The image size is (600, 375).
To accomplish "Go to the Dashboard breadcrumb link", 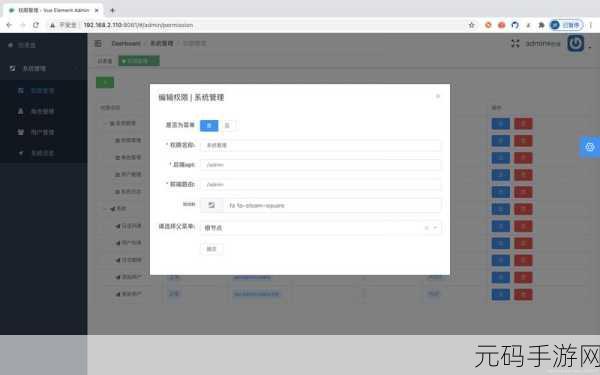I will 126,44.
